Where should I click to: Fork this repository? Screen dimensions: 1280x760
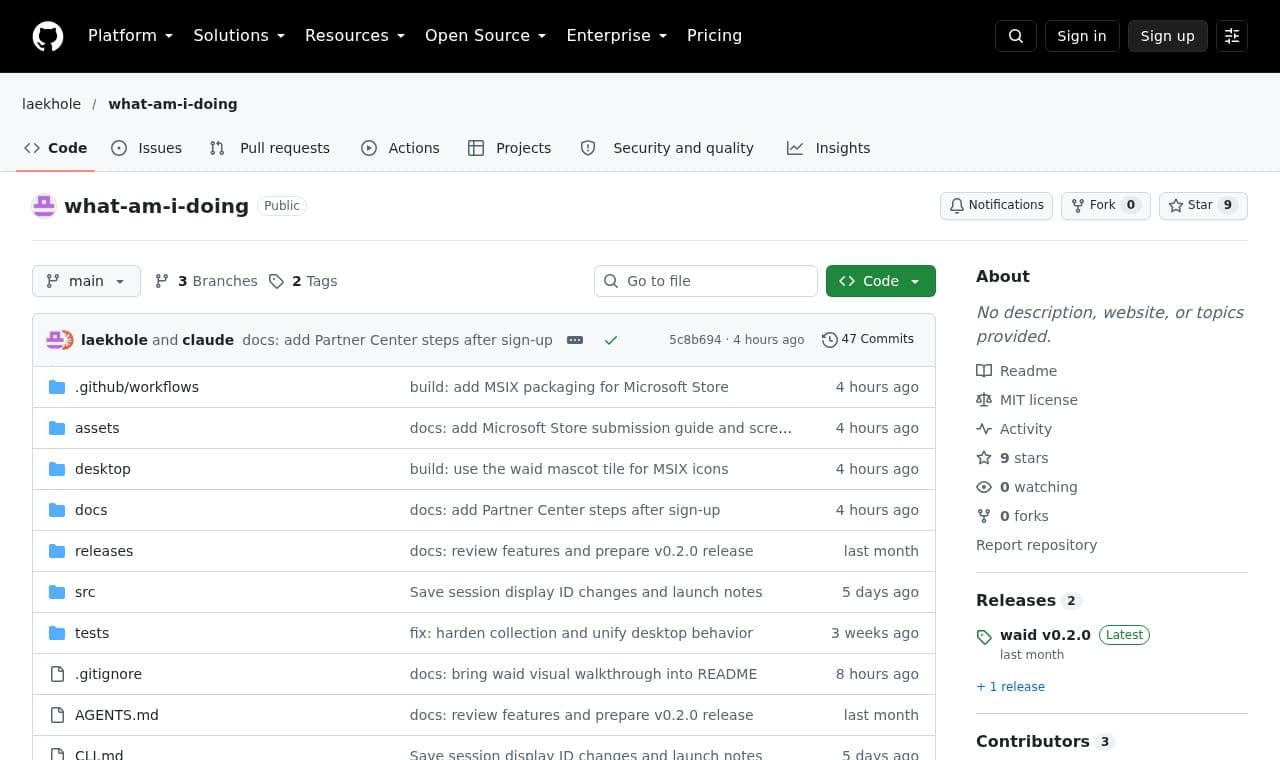[x=1106, y=205]
